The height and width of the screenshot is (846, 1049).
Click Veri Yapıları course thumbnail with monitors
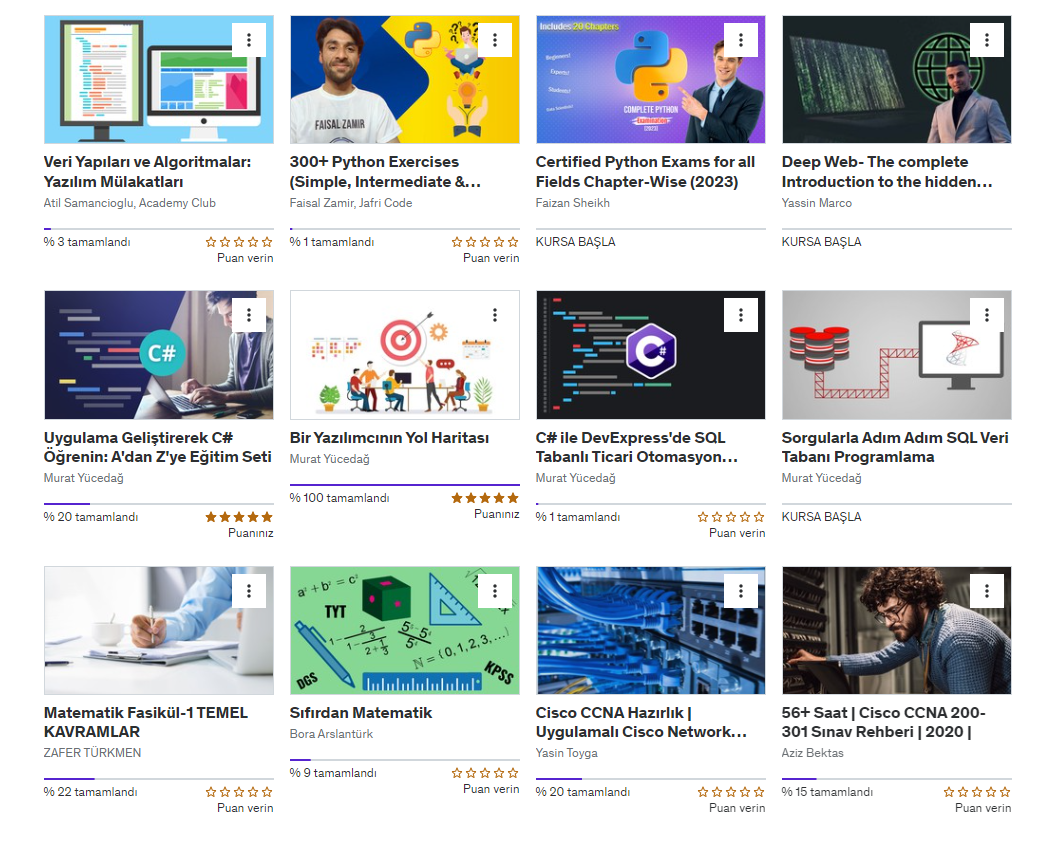[x=159, y=80]
